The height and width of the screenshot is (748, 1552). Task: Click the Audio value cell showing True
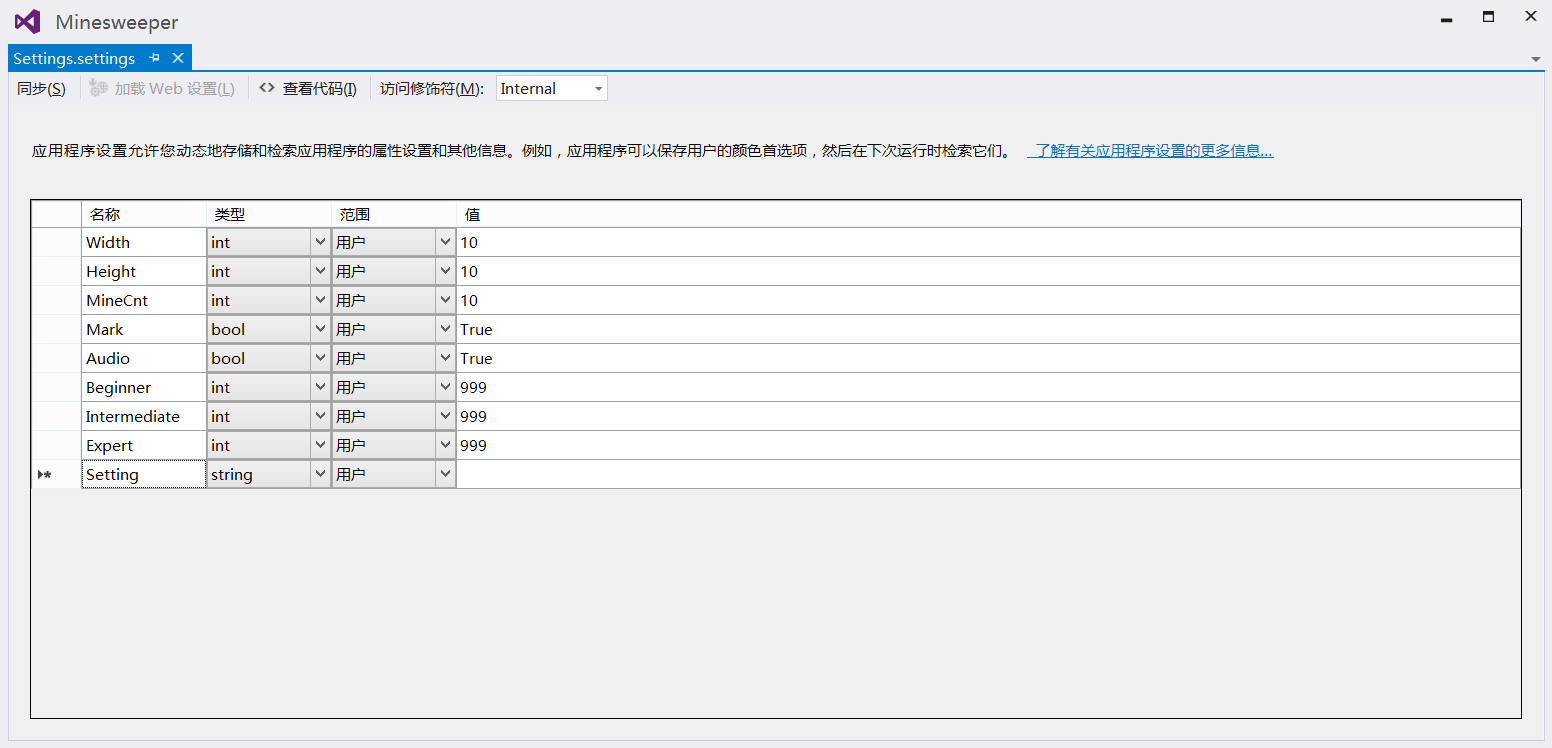tap(988, 358)
